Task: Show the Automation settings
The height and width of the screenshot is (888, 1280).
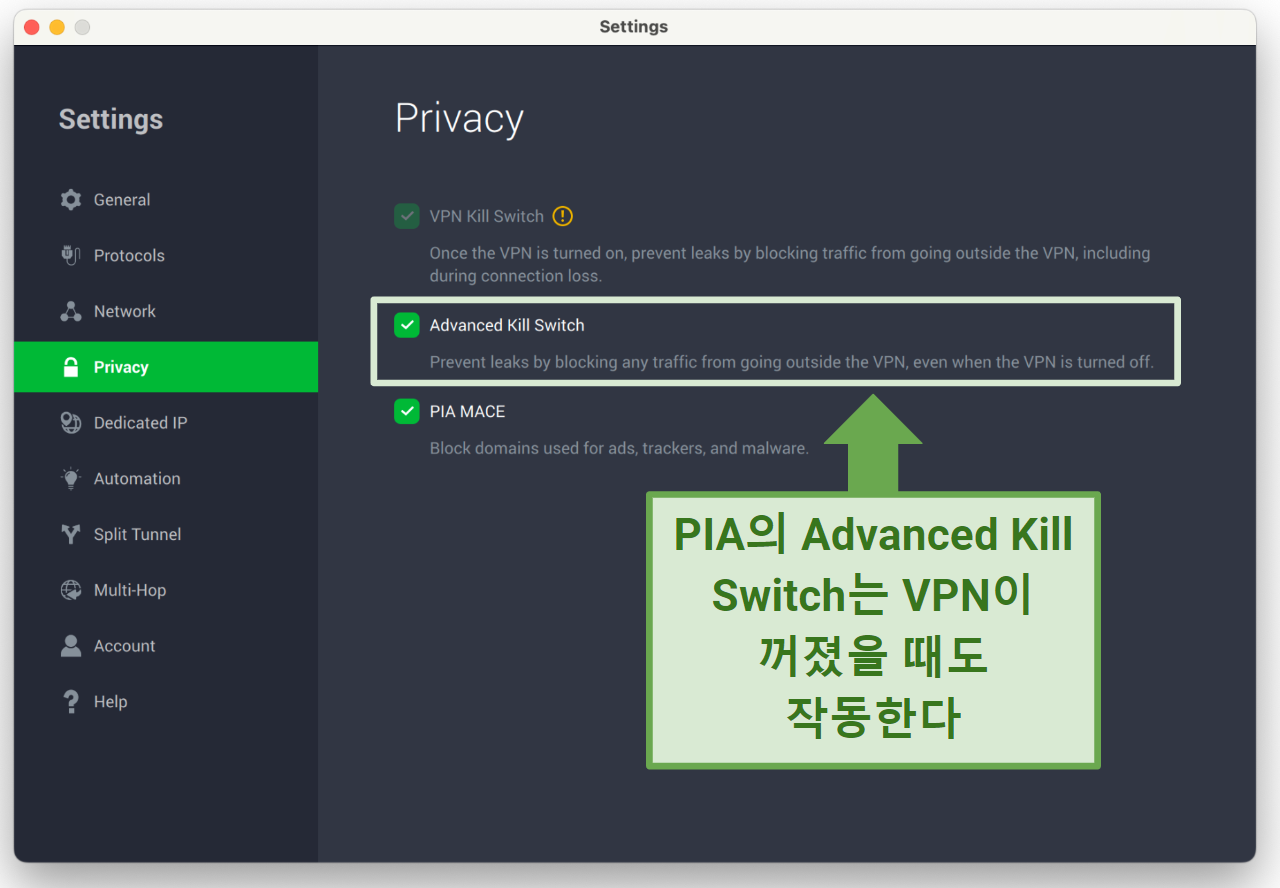Action: (166, 479)
